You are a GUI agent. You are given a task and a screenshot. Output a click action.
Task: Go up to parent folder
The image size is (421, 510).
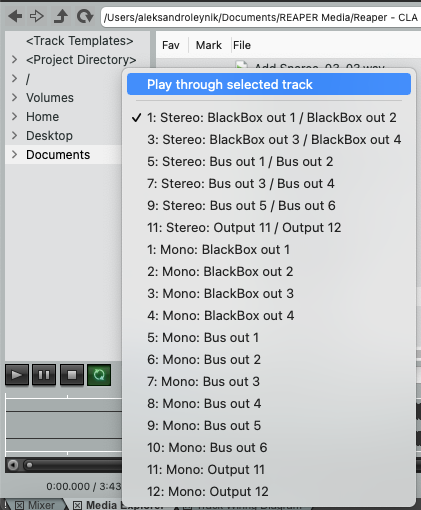tap(61, 16)
